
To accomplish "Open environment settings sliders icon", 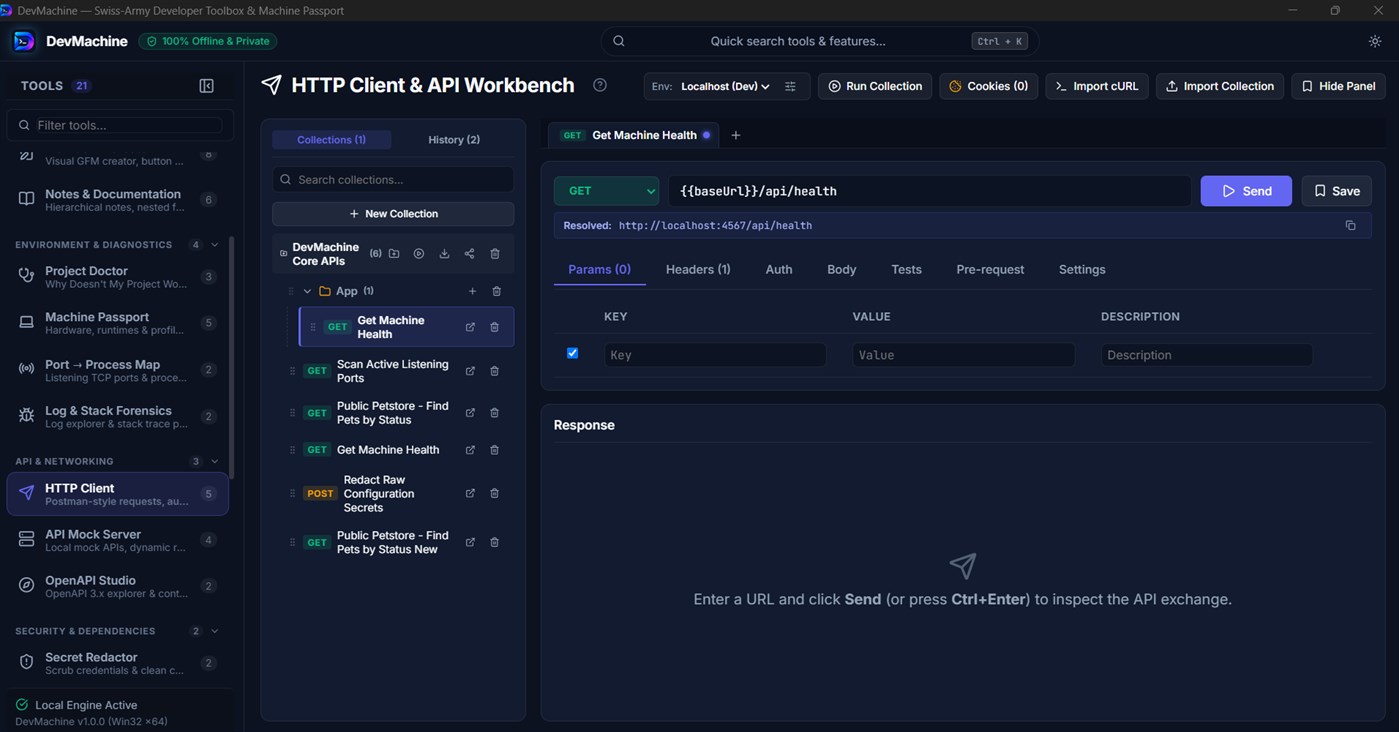I will [x=790, y=86].
